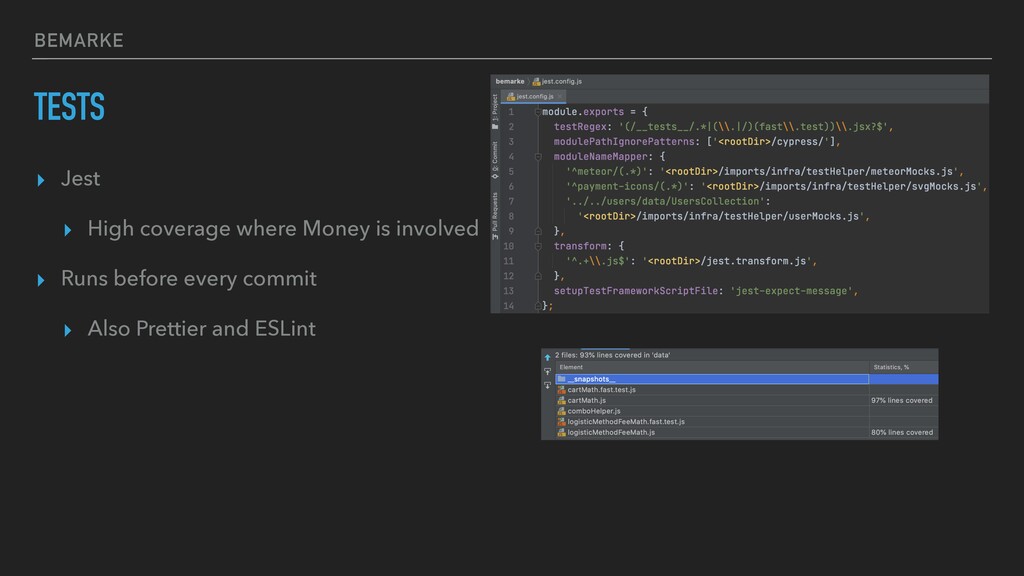Click the jest.config.js icon in the breadcrumb
This screenshot has height=576, width=1024.
536,82
